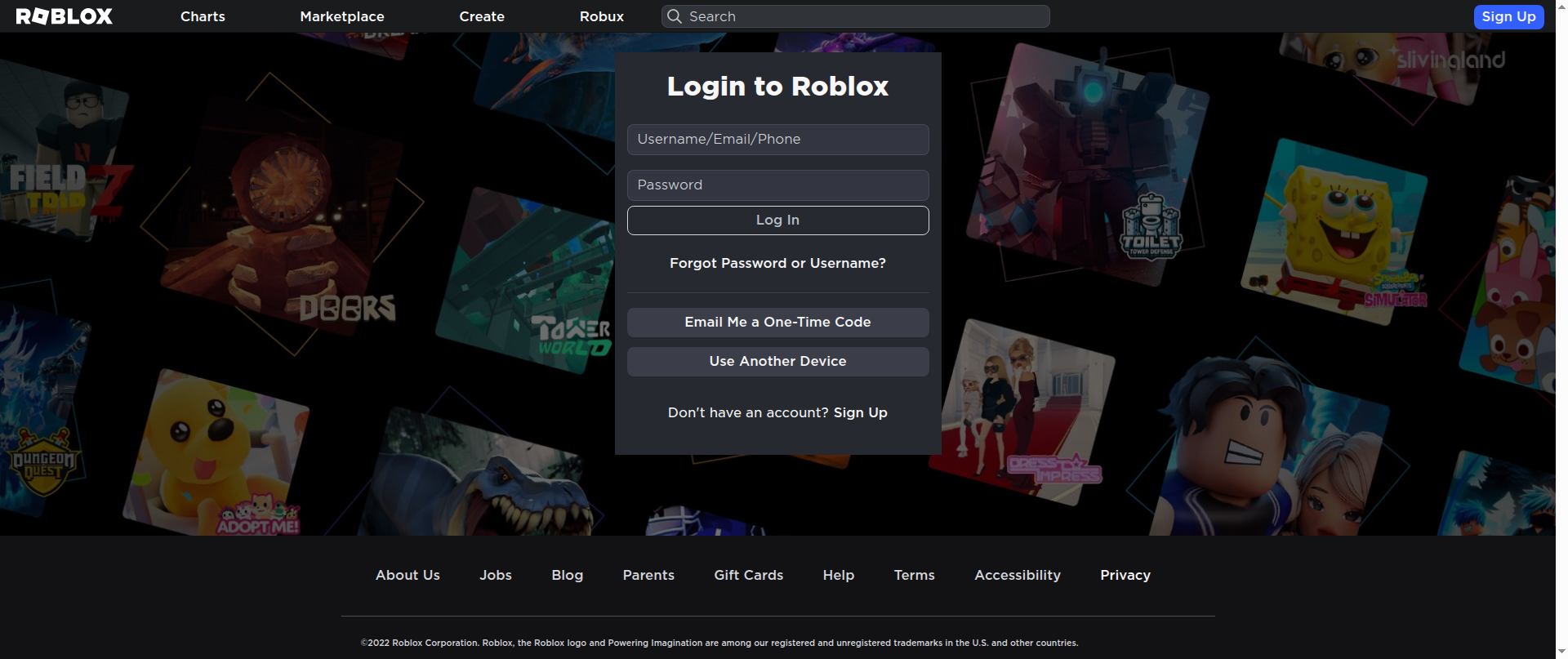The image size is (1568, 659).
Task: Open Forgot Password or Username link
Action: [777, 263]
